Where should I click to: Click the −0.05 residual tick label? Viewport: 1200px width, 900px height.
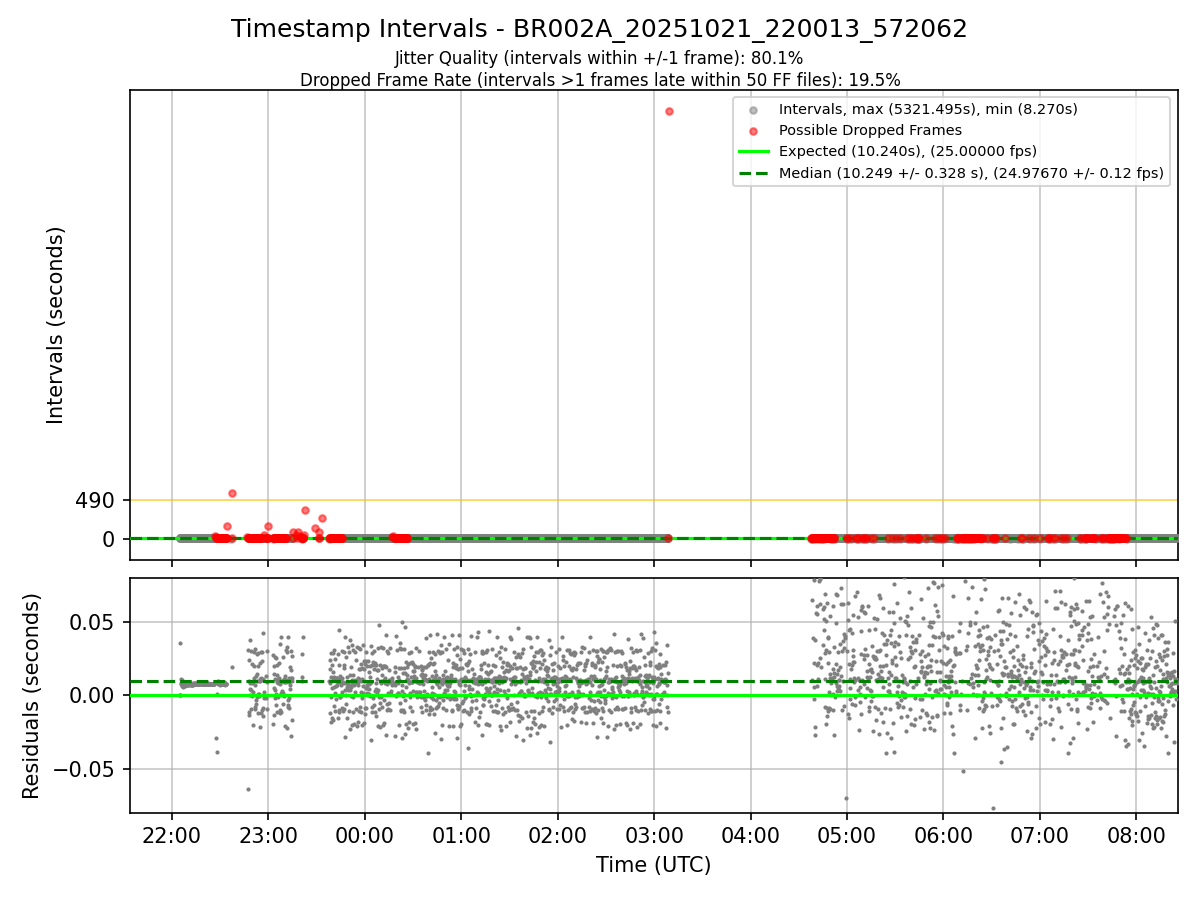[85, 769]
